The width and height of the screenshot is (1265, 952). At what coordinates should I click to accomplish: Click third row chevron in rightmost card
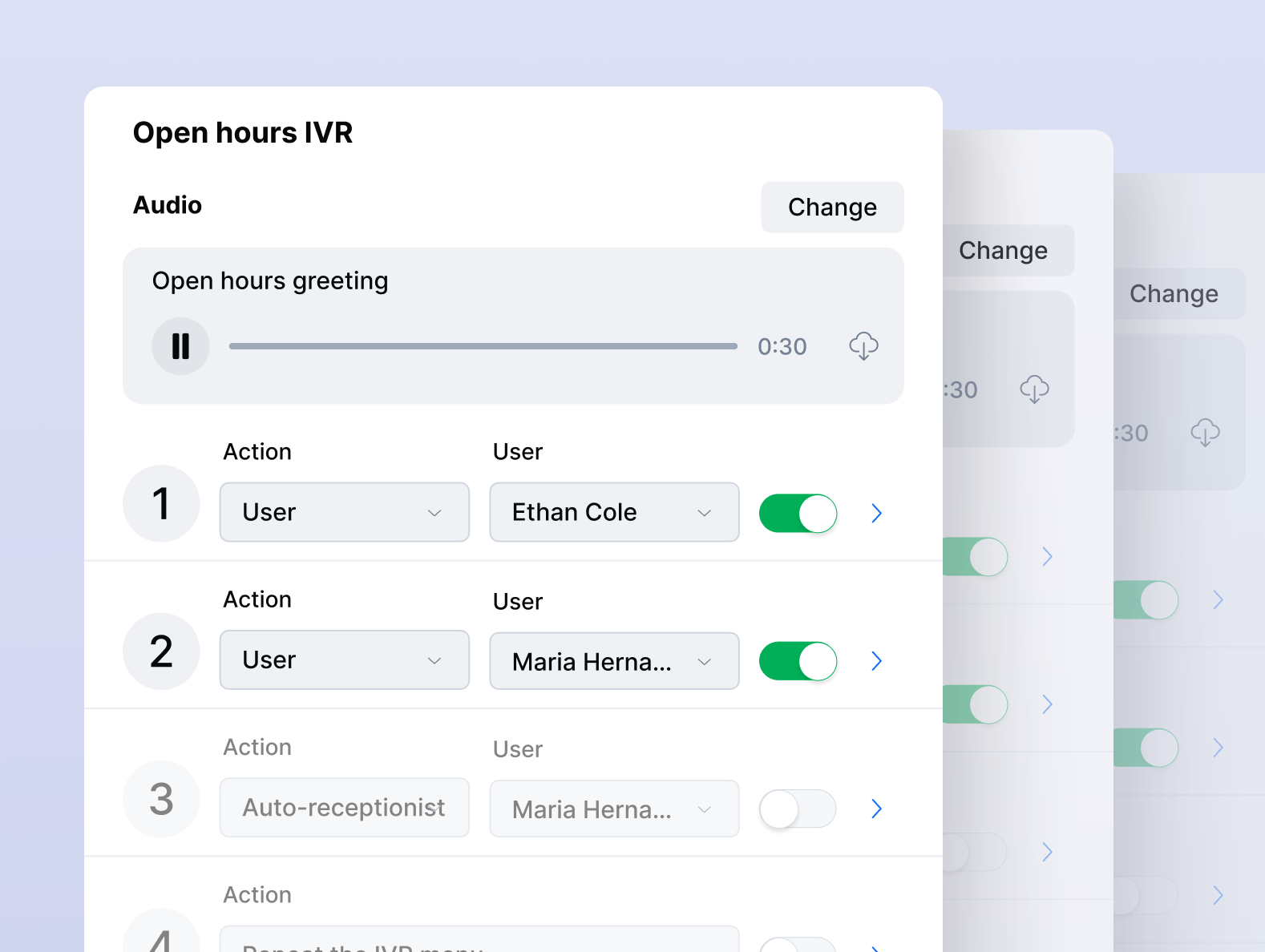[1218, 895]
